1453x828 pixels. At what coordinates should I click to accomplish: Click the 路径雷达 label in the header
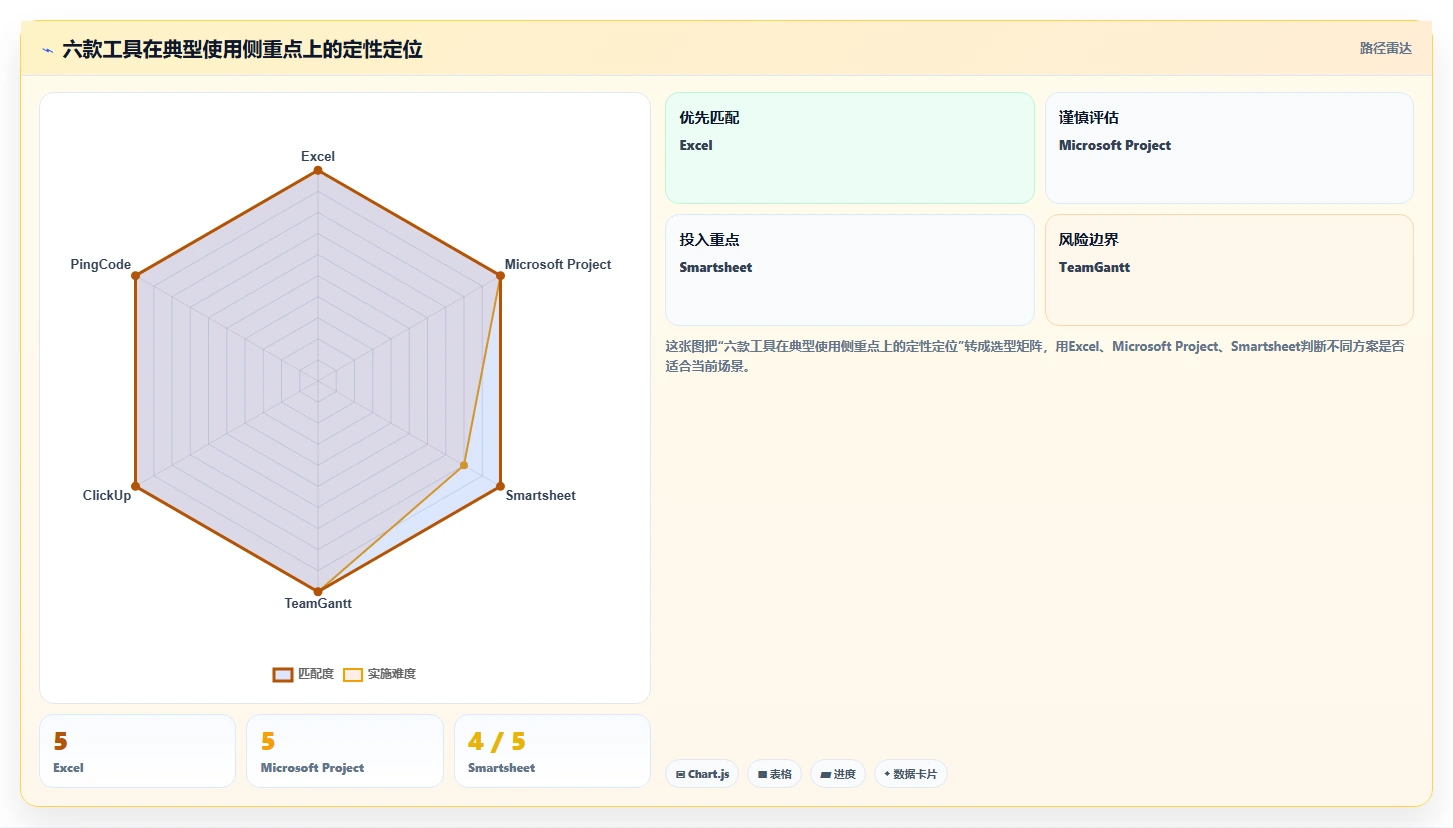1385,48
